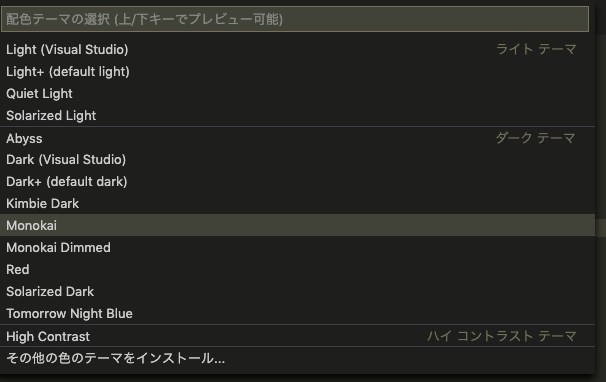Choose Light+ (default light) theme
Screen dimensions: 606x382
pyautogui.click(x=297, y=72)
